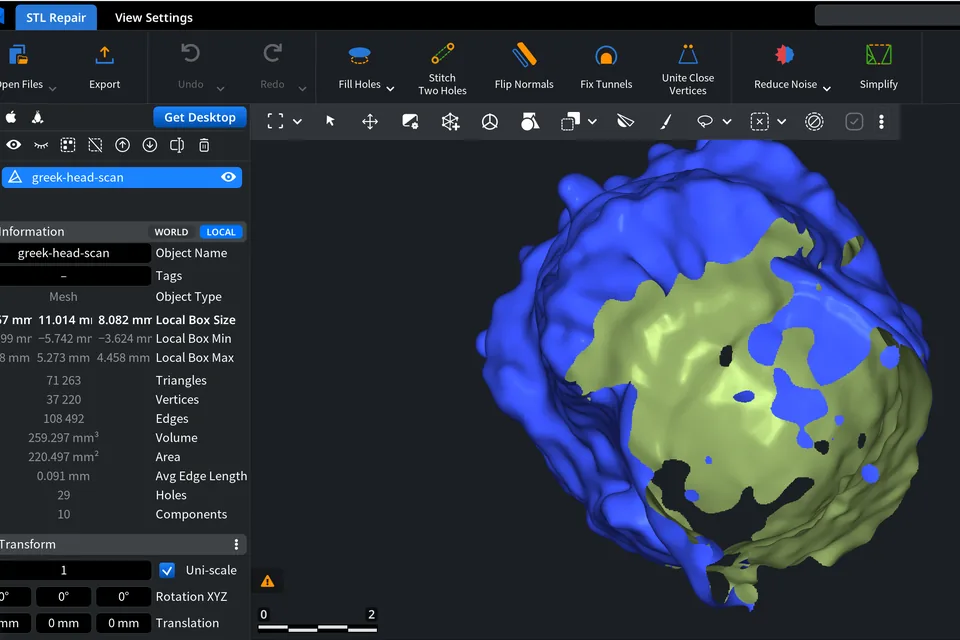This screenshot has width=960, height=640.
Task: Click the three-spoke circle icon
Action: [x=490, y=121]
